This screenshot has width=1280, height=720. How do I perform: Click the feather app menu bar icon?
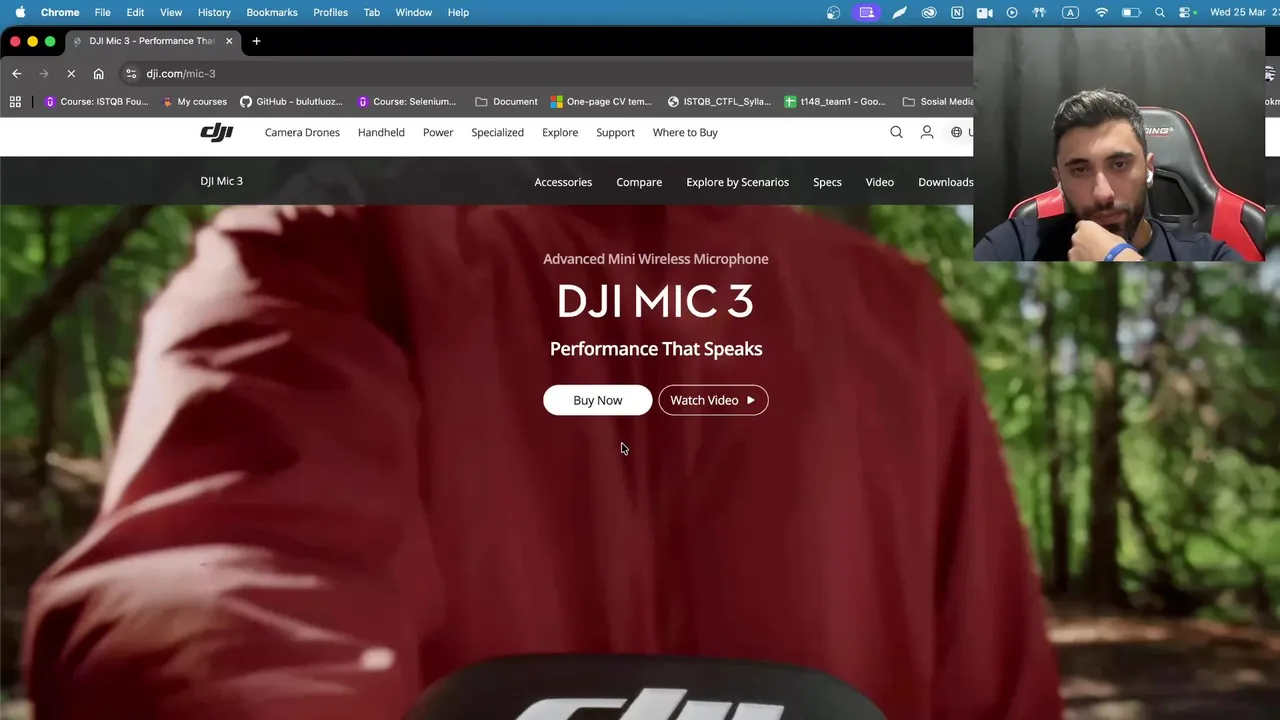click(x=899, y=12)
